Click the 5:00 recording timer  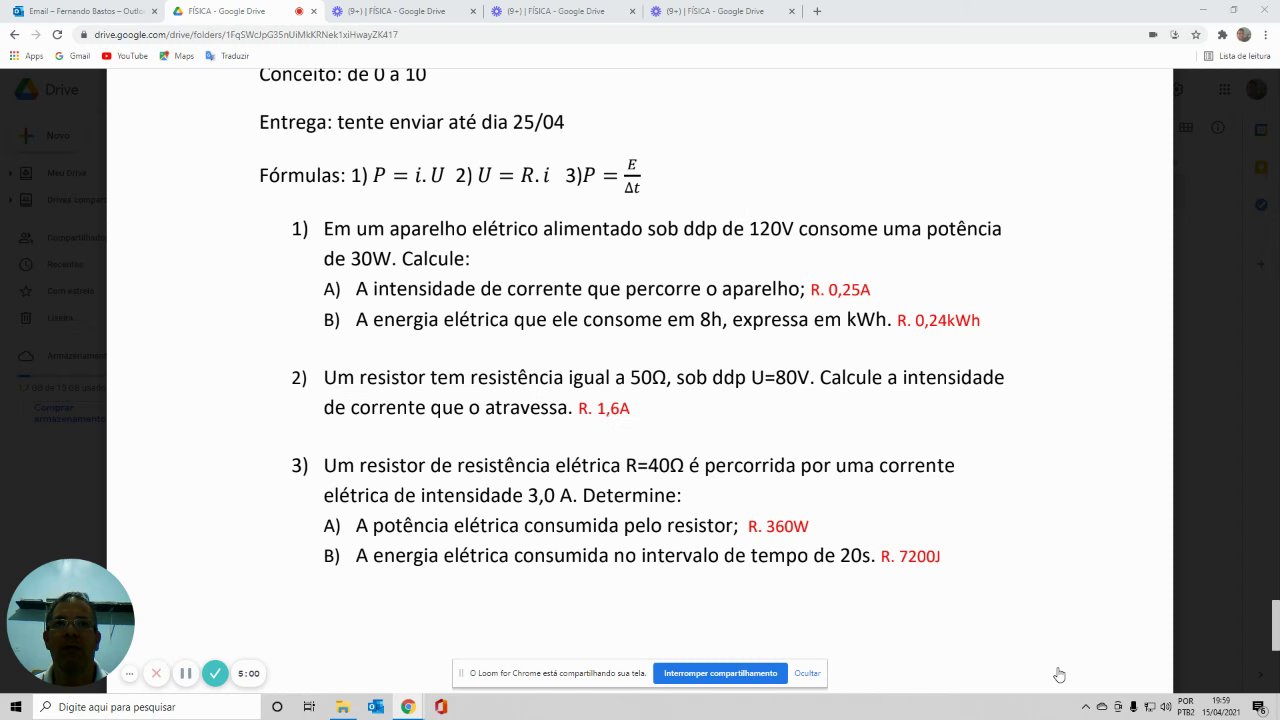point(248,674)
